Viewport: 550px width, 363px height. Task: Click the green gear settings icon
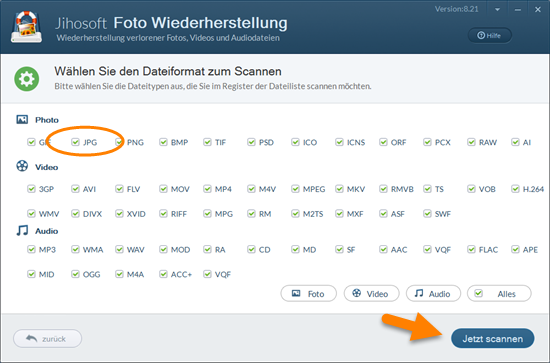pyautogui.click(x=27, y=79)
